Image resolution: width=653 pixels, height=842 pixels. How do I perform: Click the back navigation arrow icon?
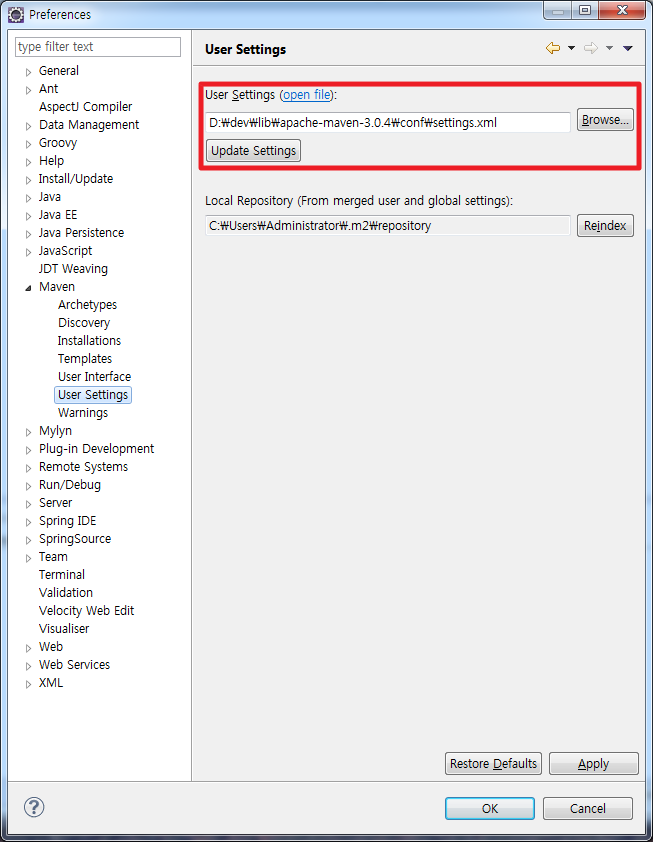point(553,48)
